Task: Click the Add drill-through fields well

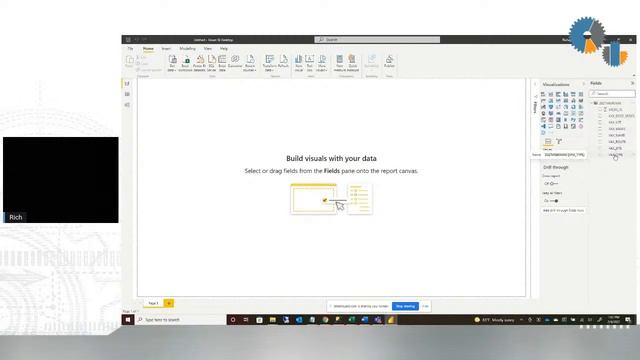Action: pyautogui.click(x=563, y=211)
